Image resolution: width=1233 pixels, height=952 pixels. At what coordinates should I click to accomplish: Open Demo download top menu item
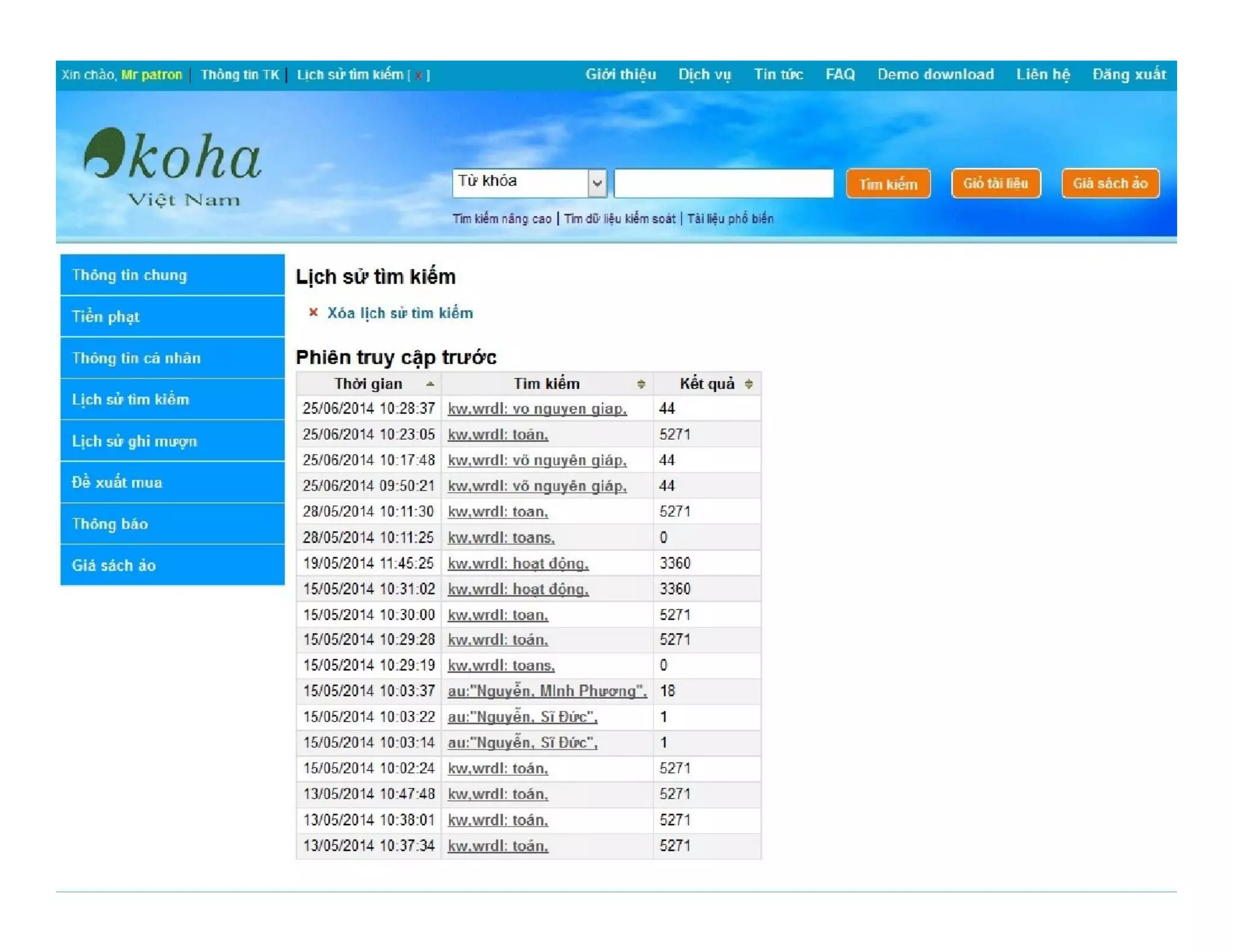[935, 75]
